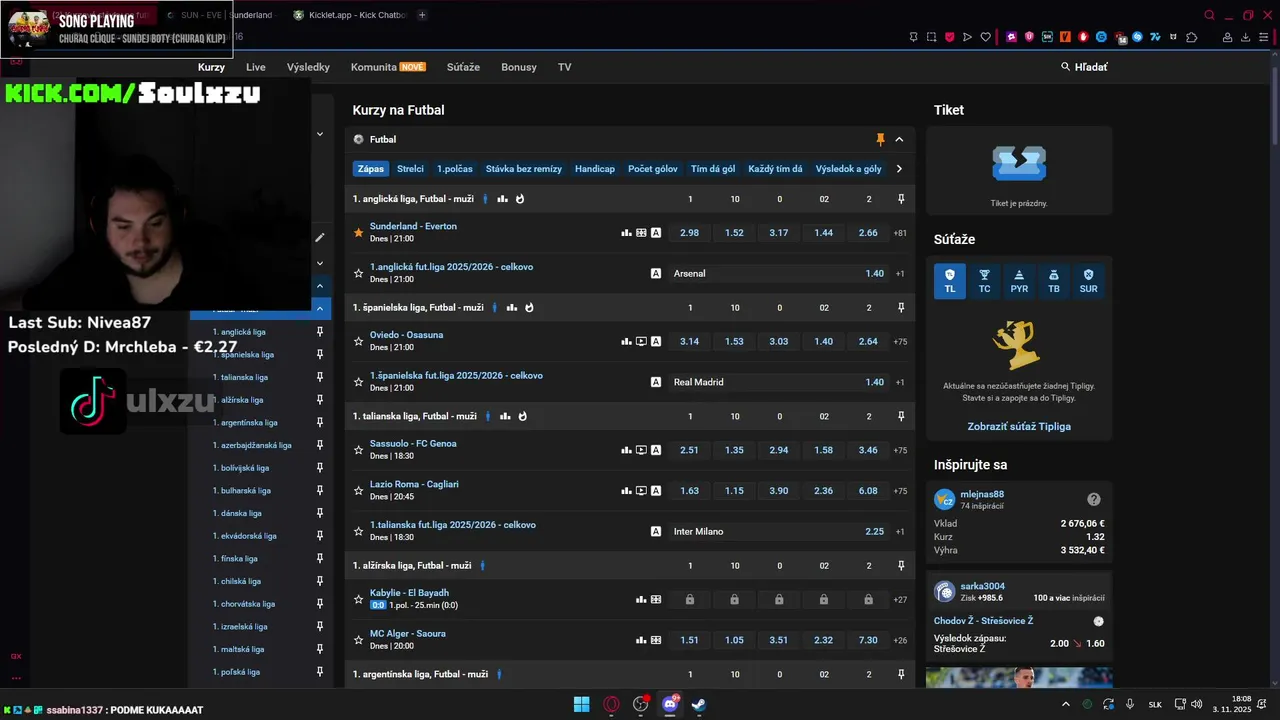1280x720 pixels.
Task: Star the 1.španielska fut.liga celkovo row
Action: (x=358, y=382)
